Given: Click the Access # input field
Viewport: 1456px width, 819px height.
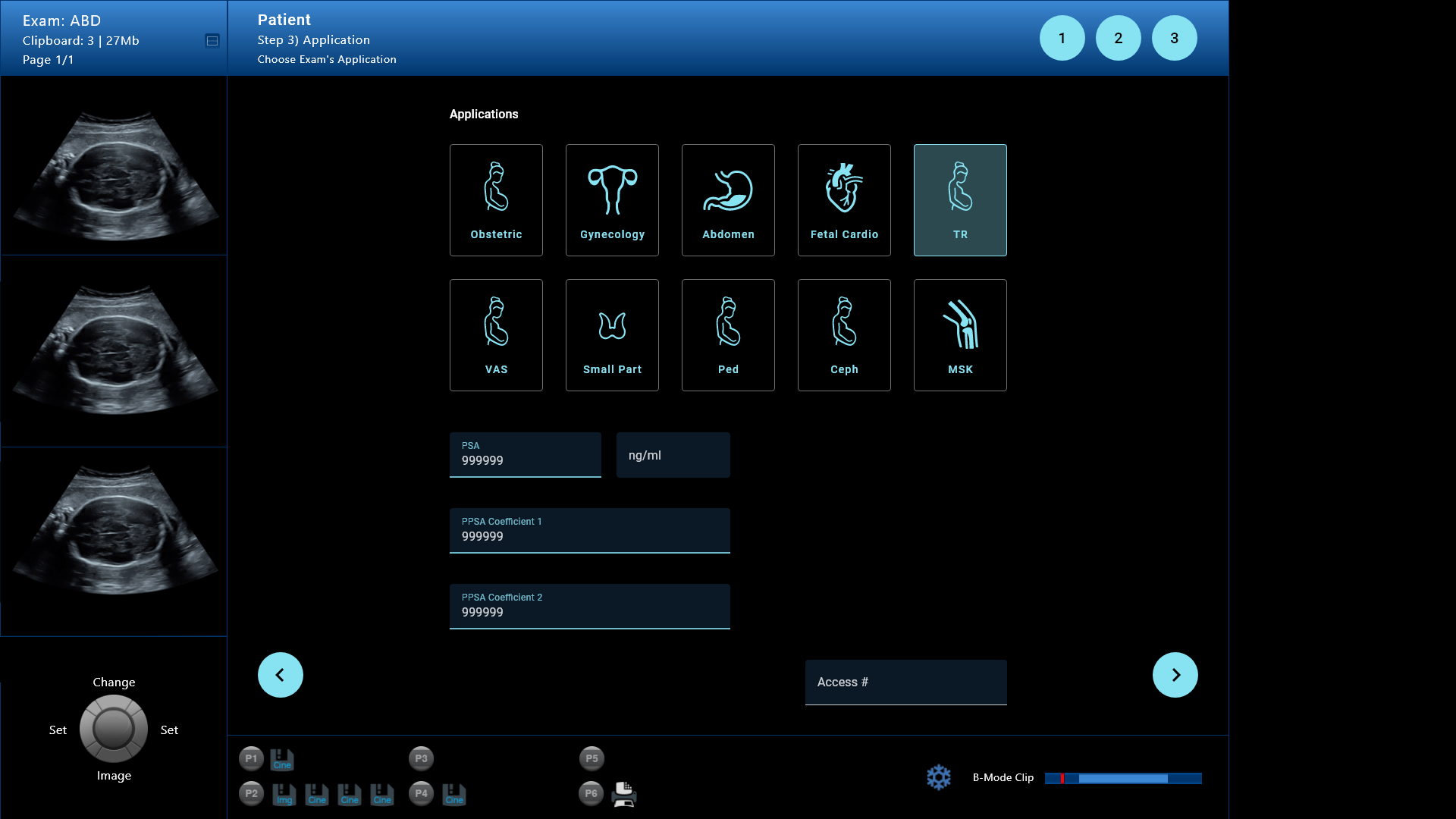Looking at the screenshot, I should [905, 682].
